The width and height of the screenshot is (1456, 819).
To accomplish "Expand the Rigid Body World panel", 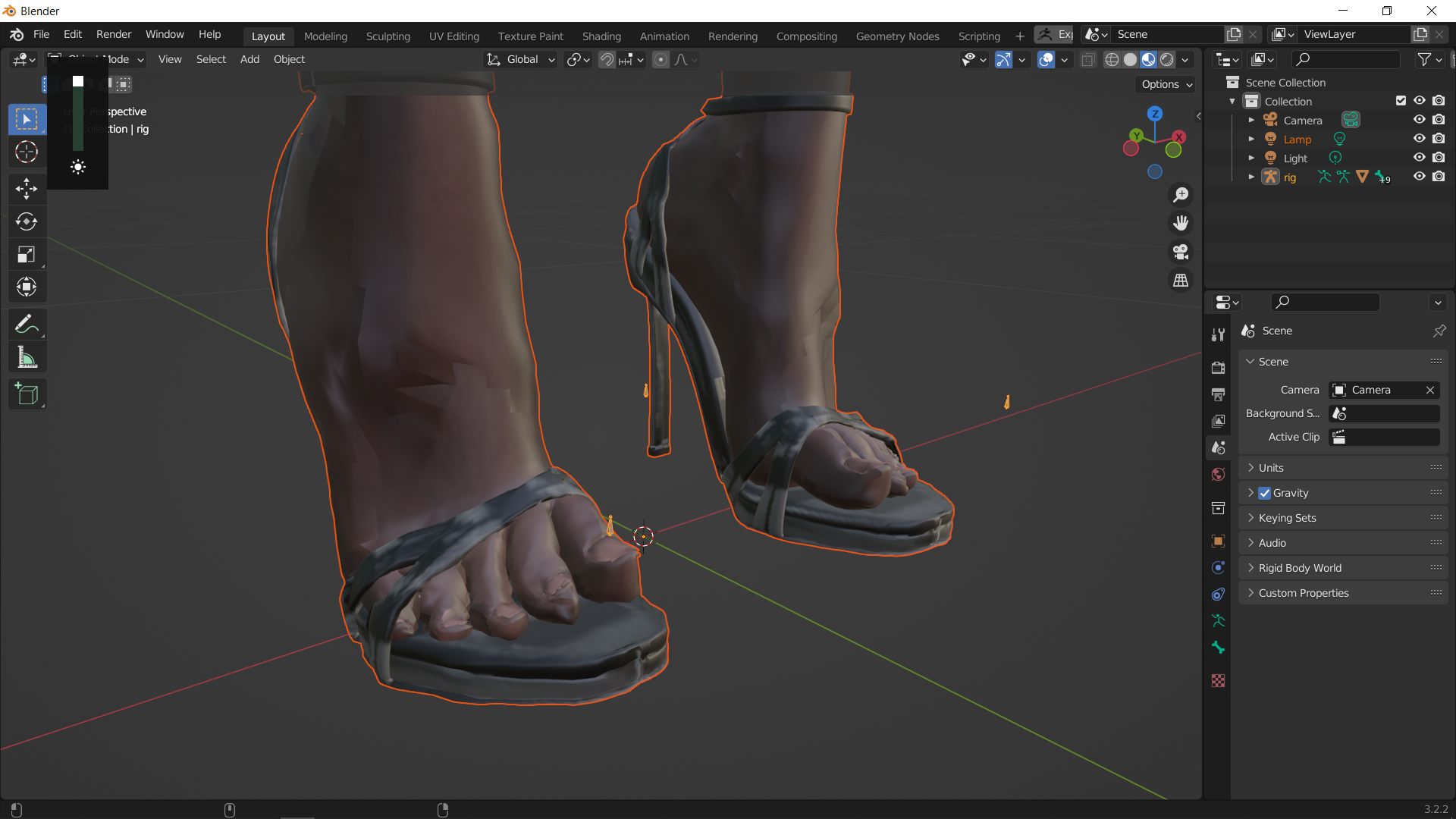I will 1300,568.
